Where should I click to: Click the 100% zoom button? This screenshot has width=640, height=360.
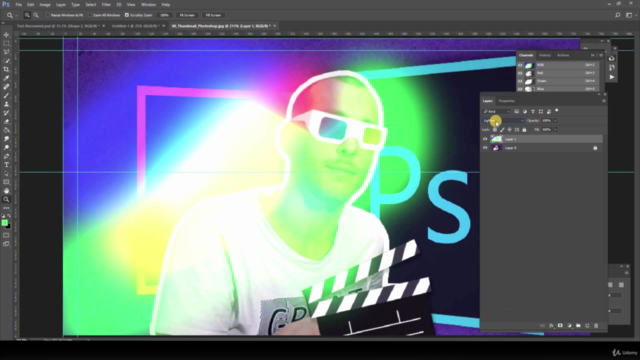[x=164, y=15]
